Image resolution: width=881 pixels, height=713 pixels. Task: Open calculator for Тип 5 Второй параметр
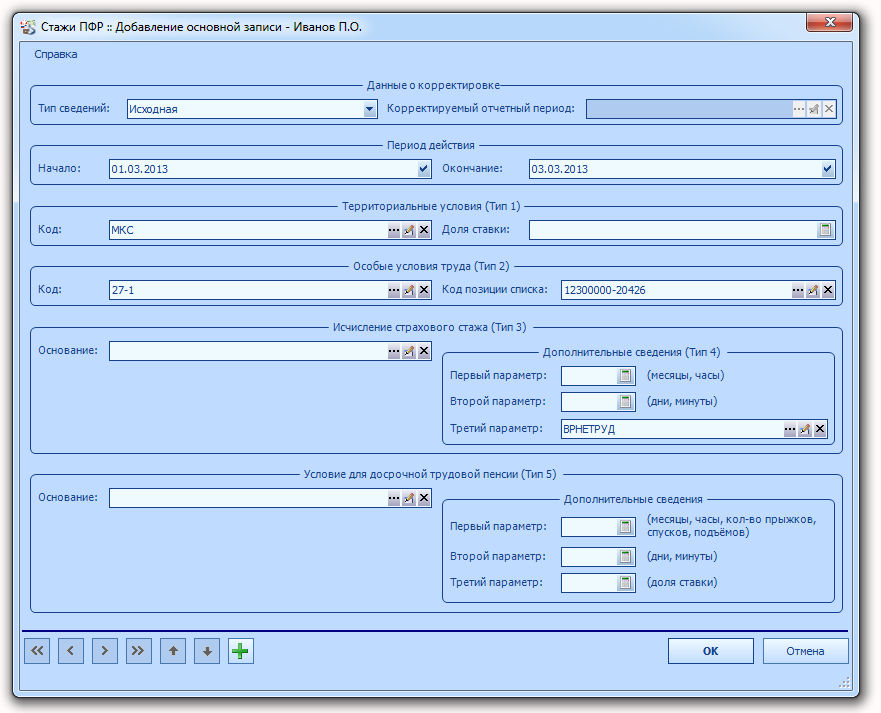coord(625,557)
